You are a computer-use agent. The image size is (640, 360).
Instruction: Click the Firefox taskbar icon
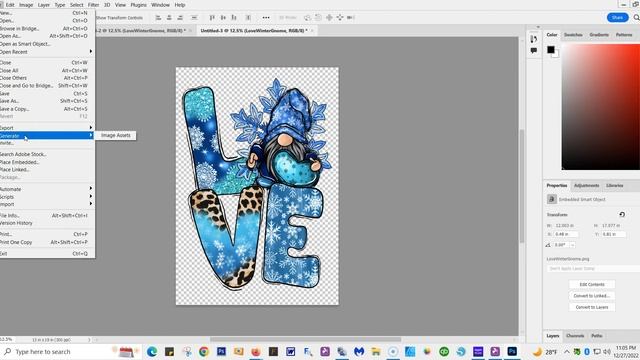click(x=256, y=351)
